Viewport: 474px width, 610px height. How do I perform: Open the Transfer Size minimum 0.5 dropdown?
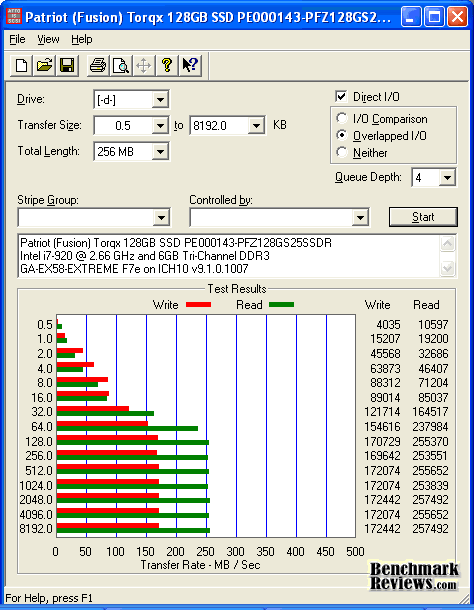tap(160, 126)
